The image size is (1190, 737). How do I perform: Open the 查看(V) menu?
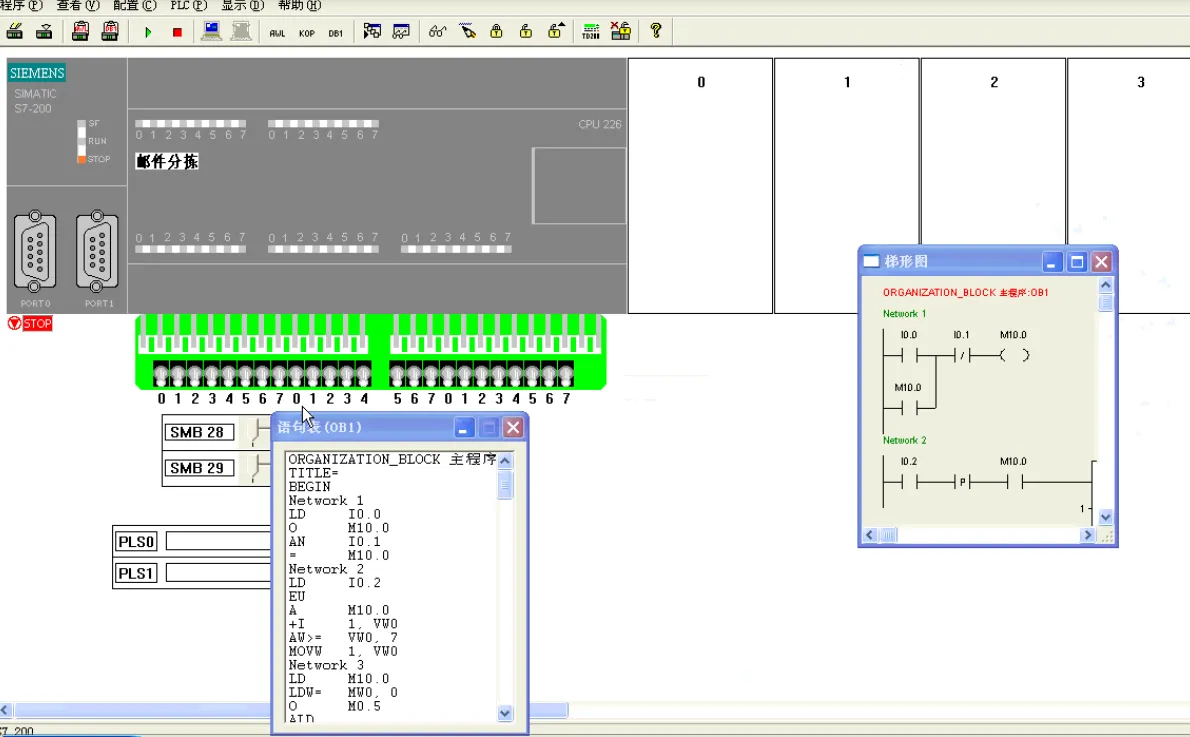point(77,5)
